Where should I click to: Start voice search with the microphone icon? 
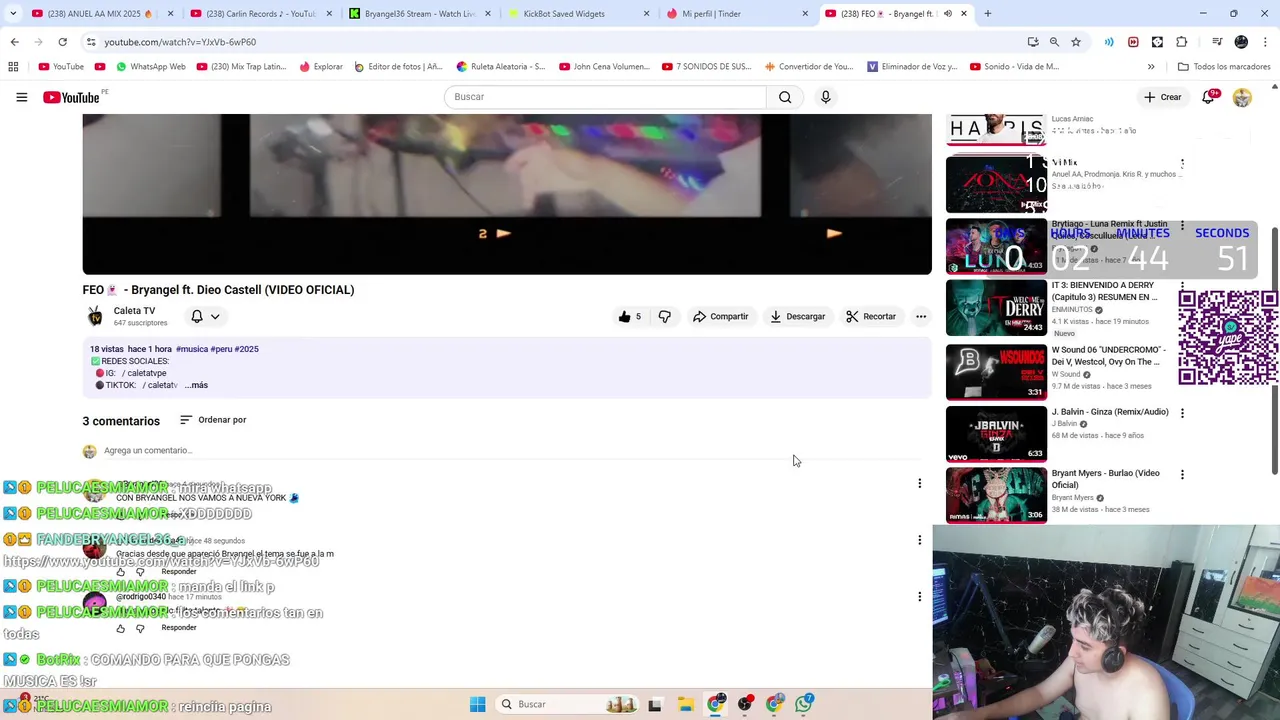[825, 97]
